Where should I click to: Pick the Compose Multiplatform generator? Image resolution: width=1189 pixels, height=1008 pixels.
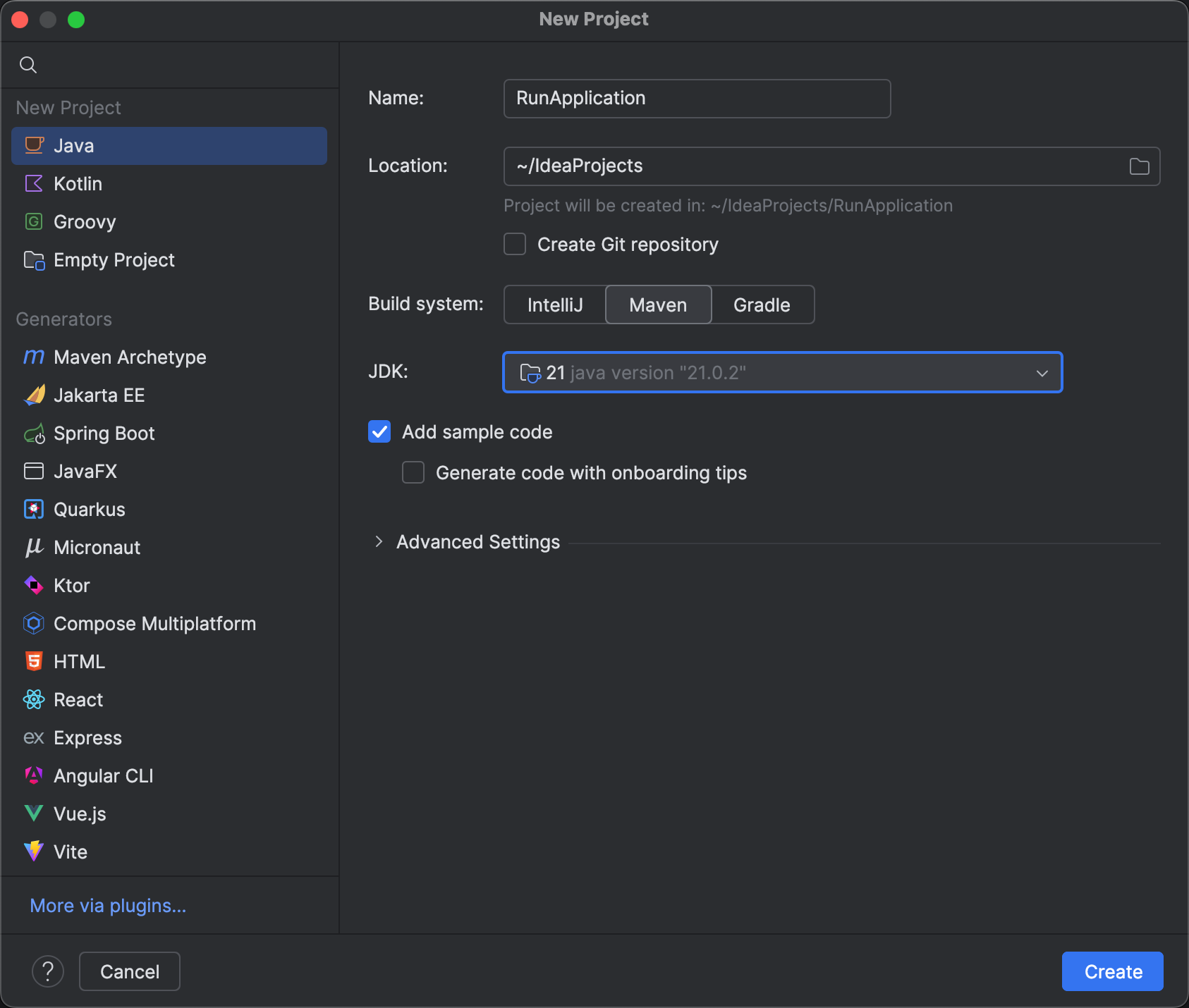pyautogui.click(x=154, y=623)
